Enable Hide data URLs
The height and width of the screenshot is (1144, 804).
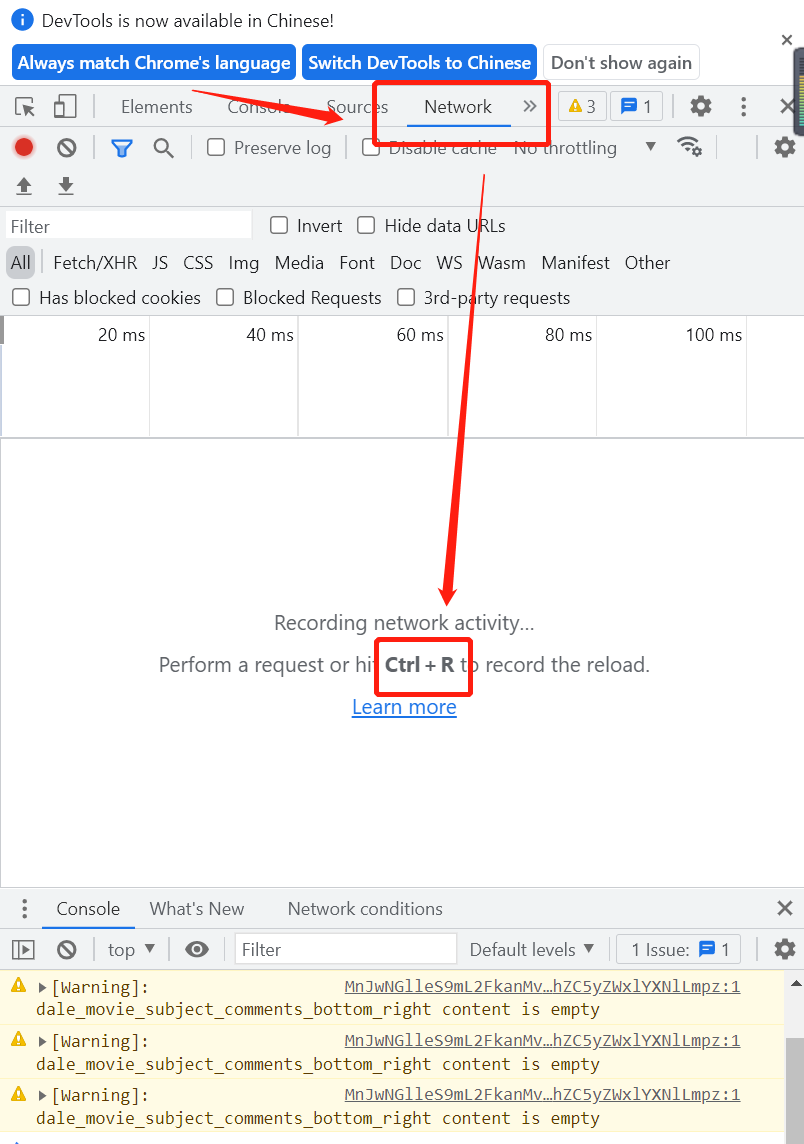click(366, 225)
